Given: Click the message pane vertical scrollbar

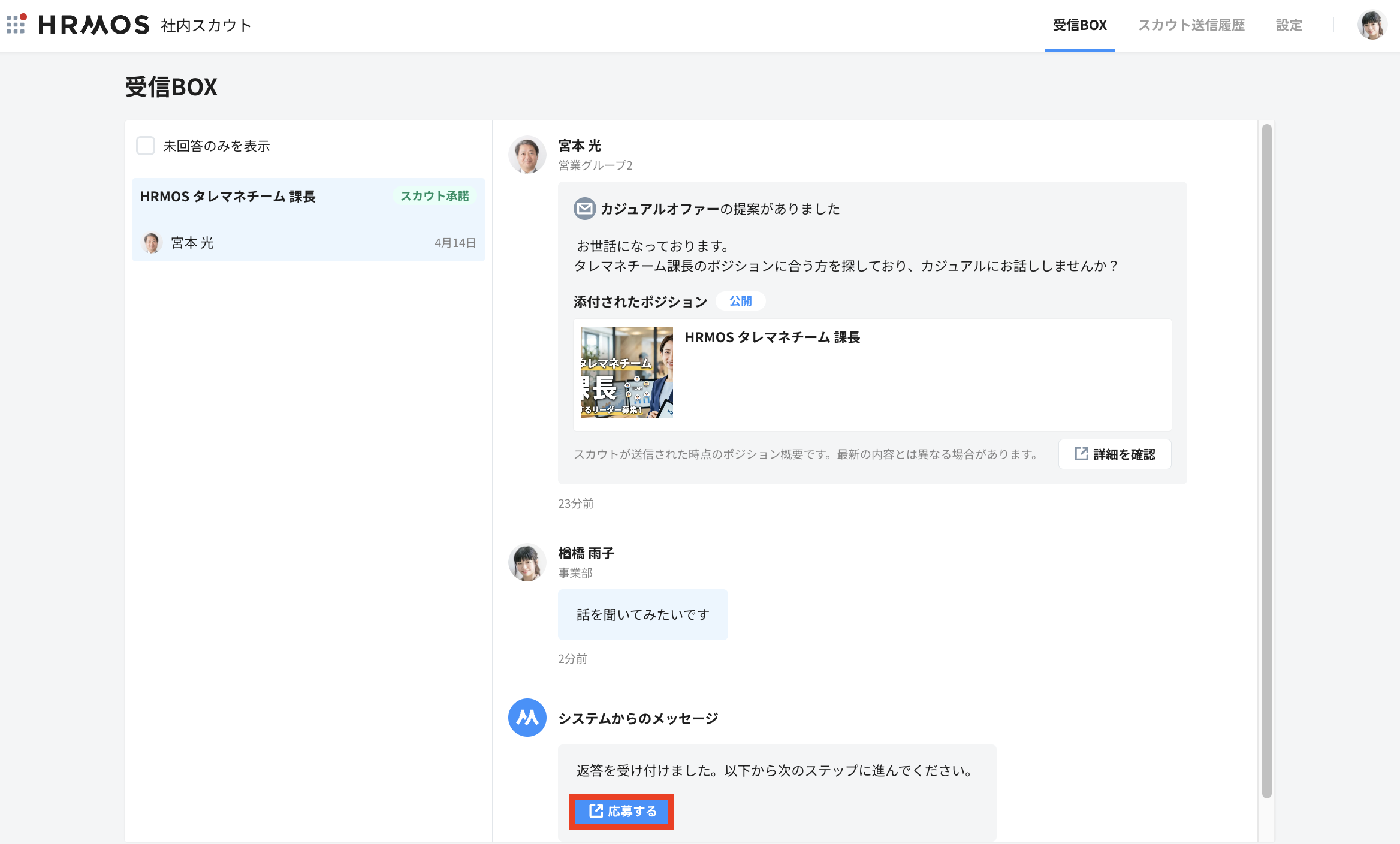Looking at the screenshot, I should [x=1266, y=460].
